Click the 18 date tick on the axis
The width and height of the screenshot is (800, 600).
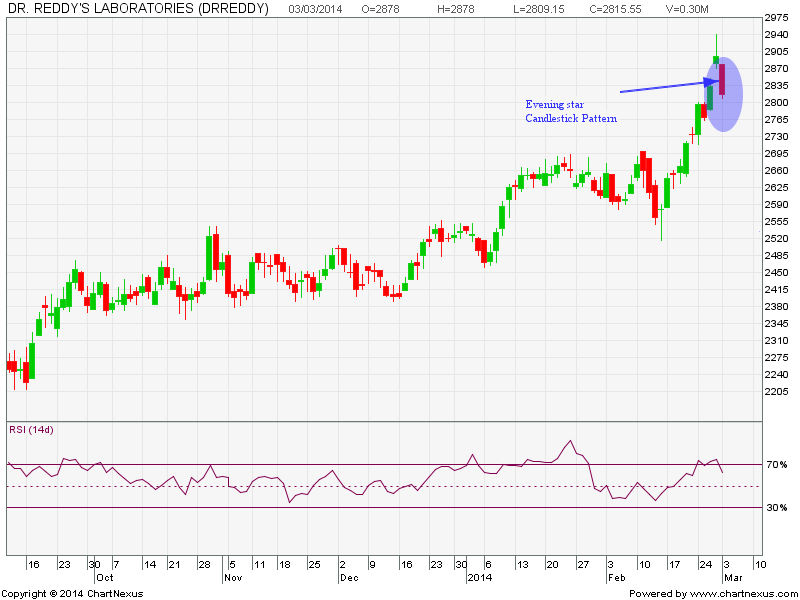point(284,565)
